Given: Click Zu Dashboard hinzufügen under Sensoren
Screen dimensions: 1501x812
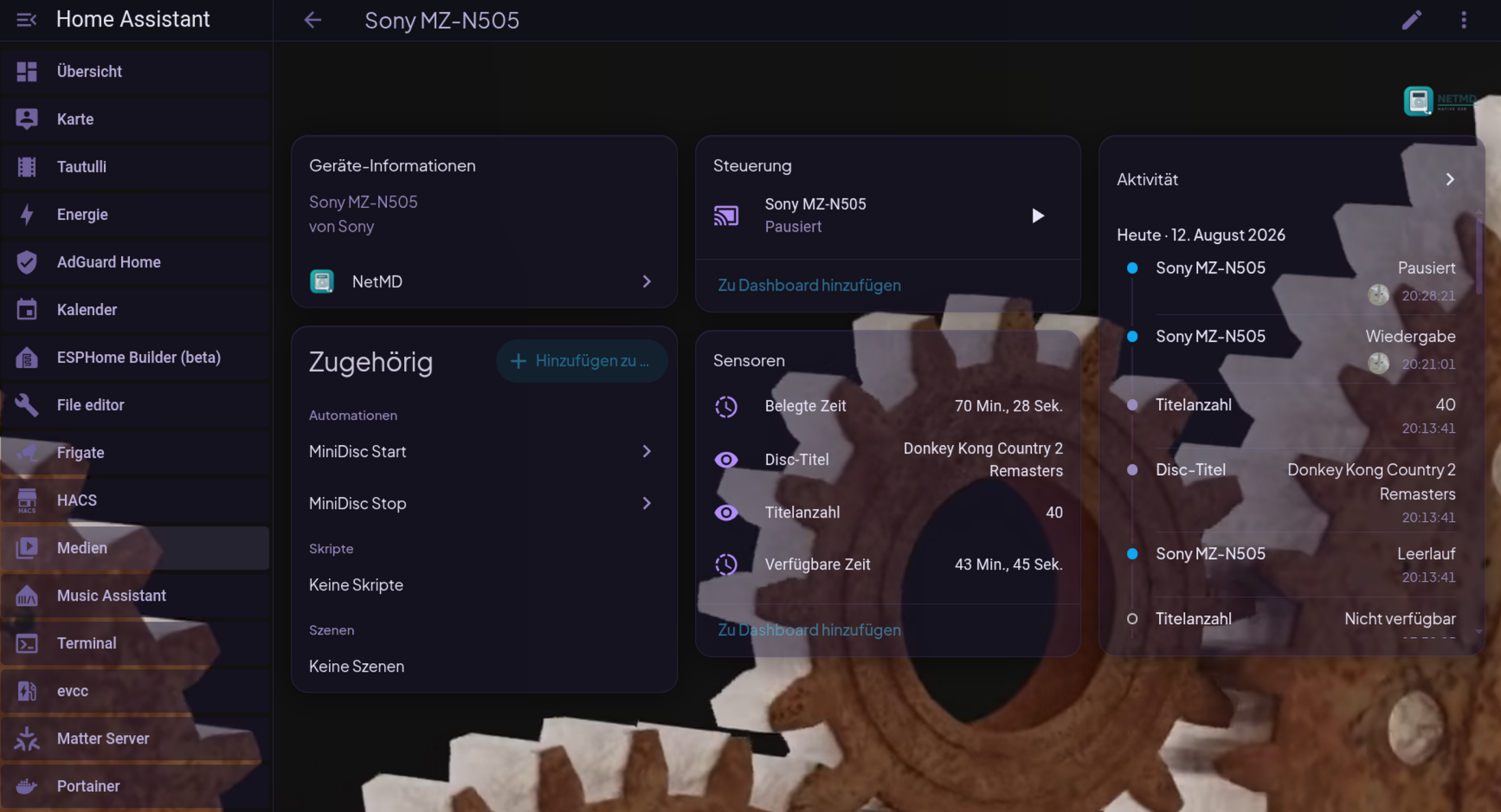Looking at the screenshot, I should (809, 629).
